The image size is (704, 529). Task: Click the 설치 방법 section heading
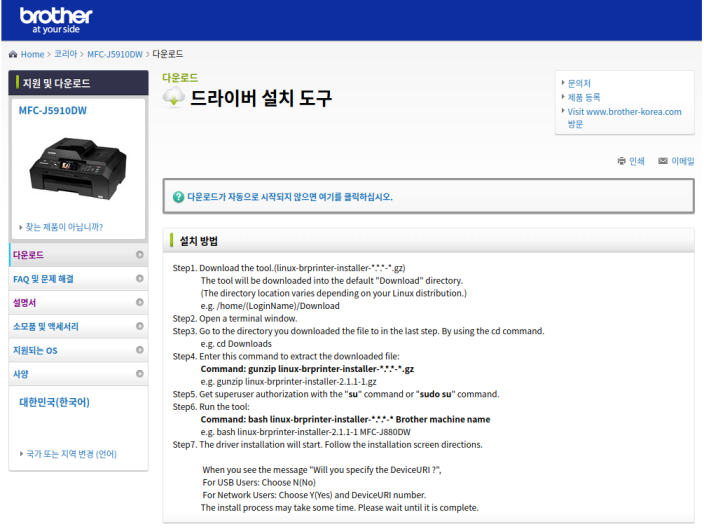[199, 241]
